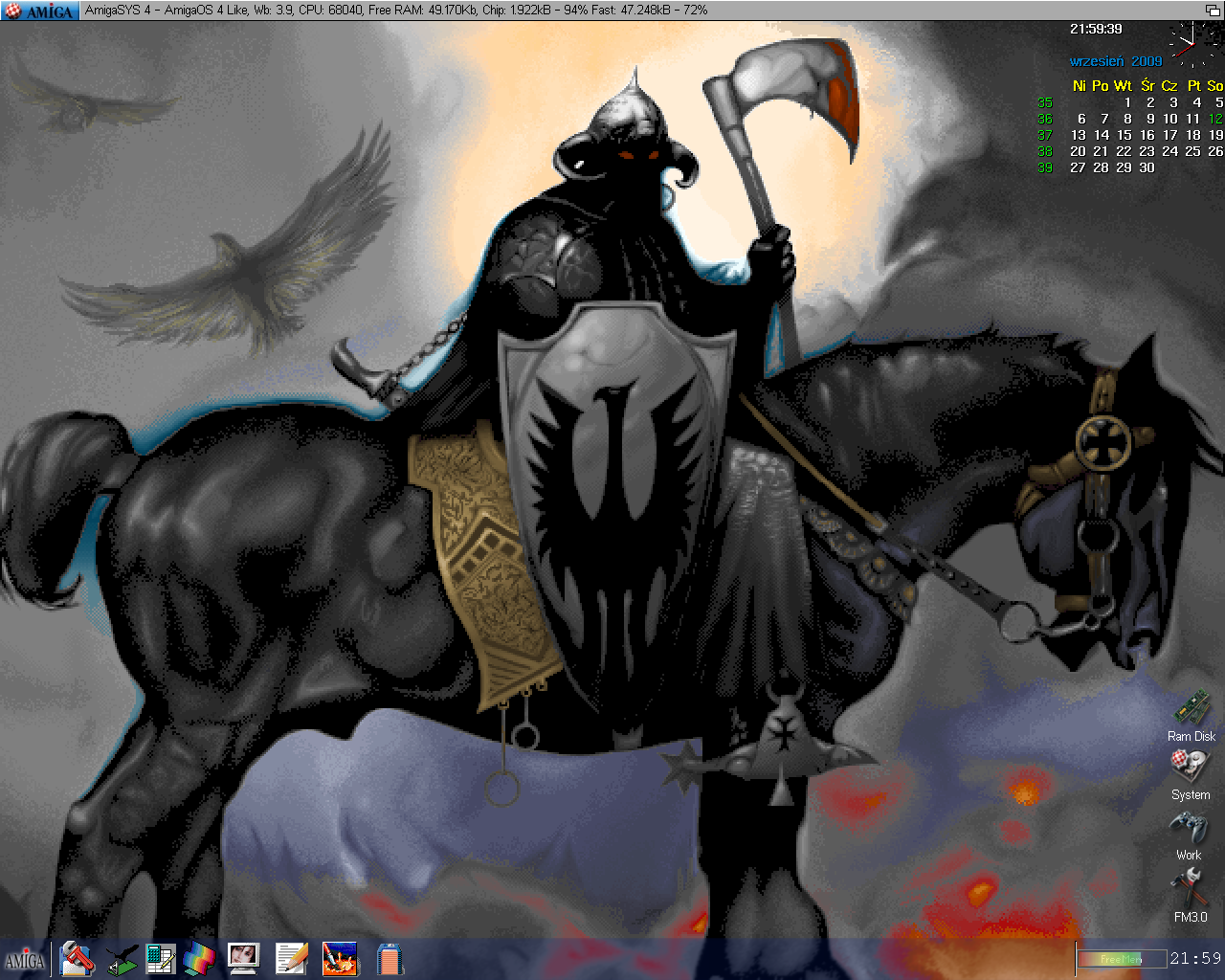
Task: Click the AmigaSYS 4 title bar text
Action: 119,10
